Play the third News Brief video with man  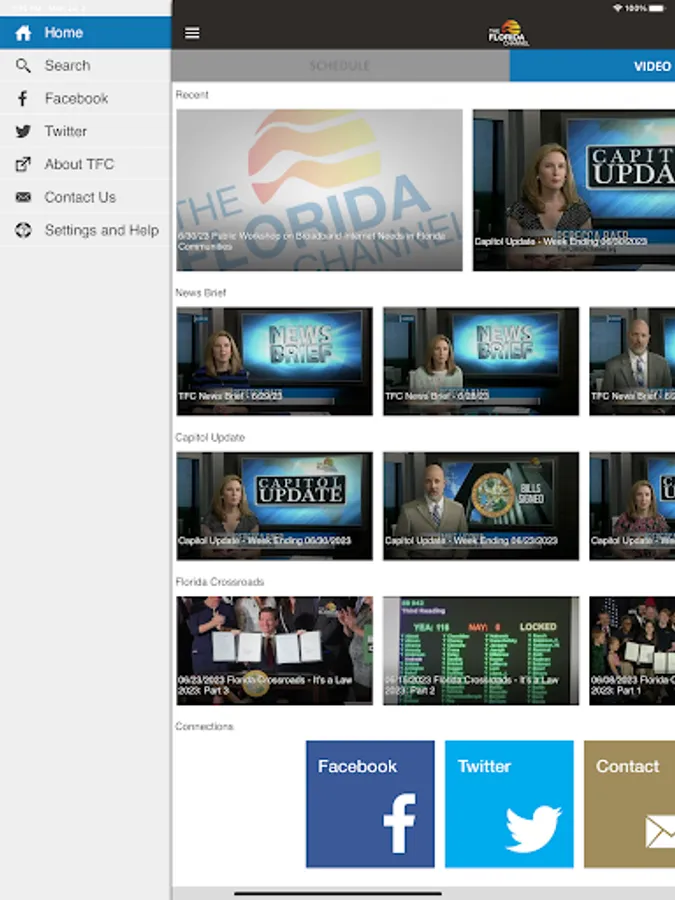(633, 361)
